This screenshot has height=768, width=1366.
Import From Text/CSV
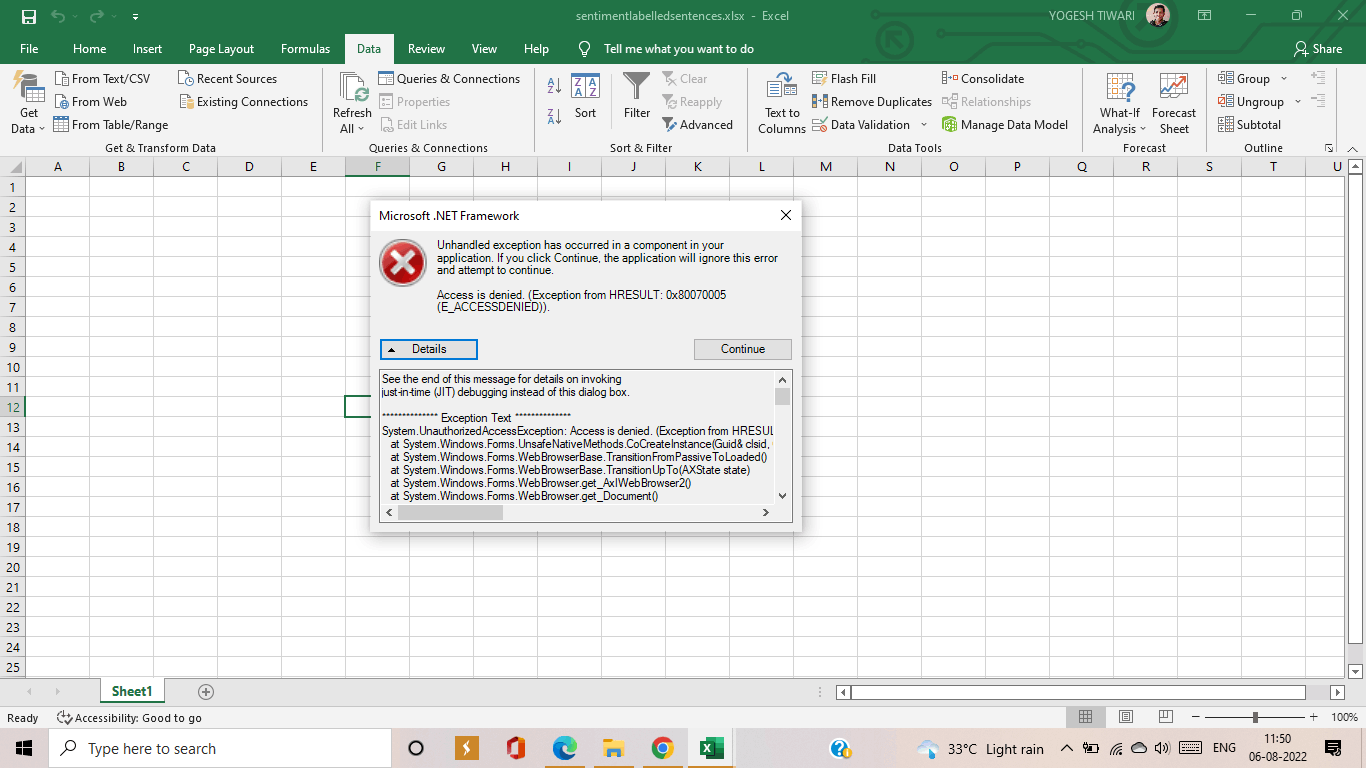(102, 78)
